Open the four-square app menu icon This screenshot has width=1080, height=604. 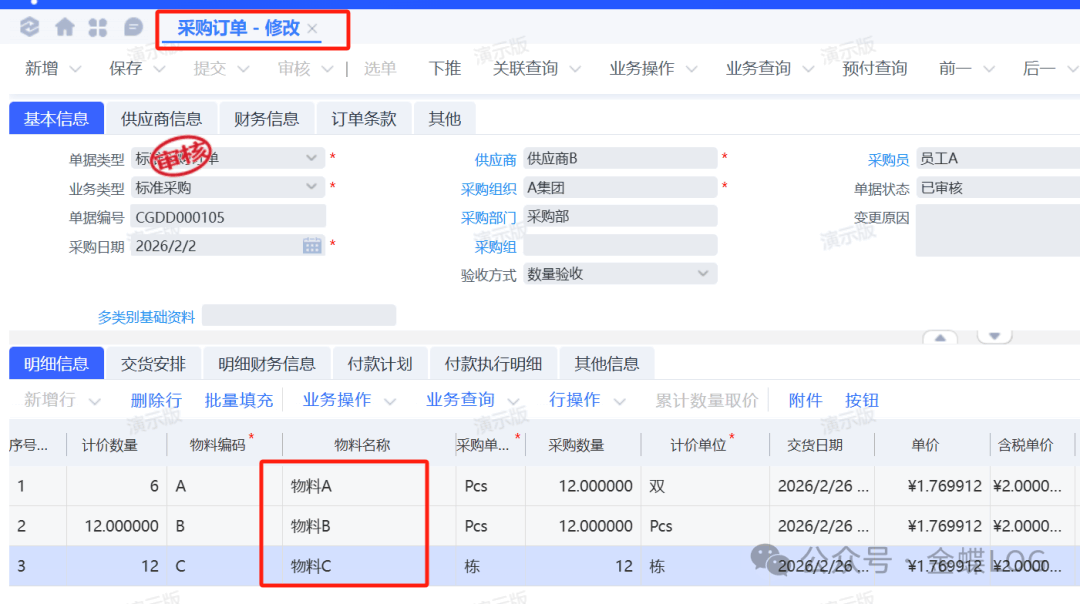pos(98,27)
